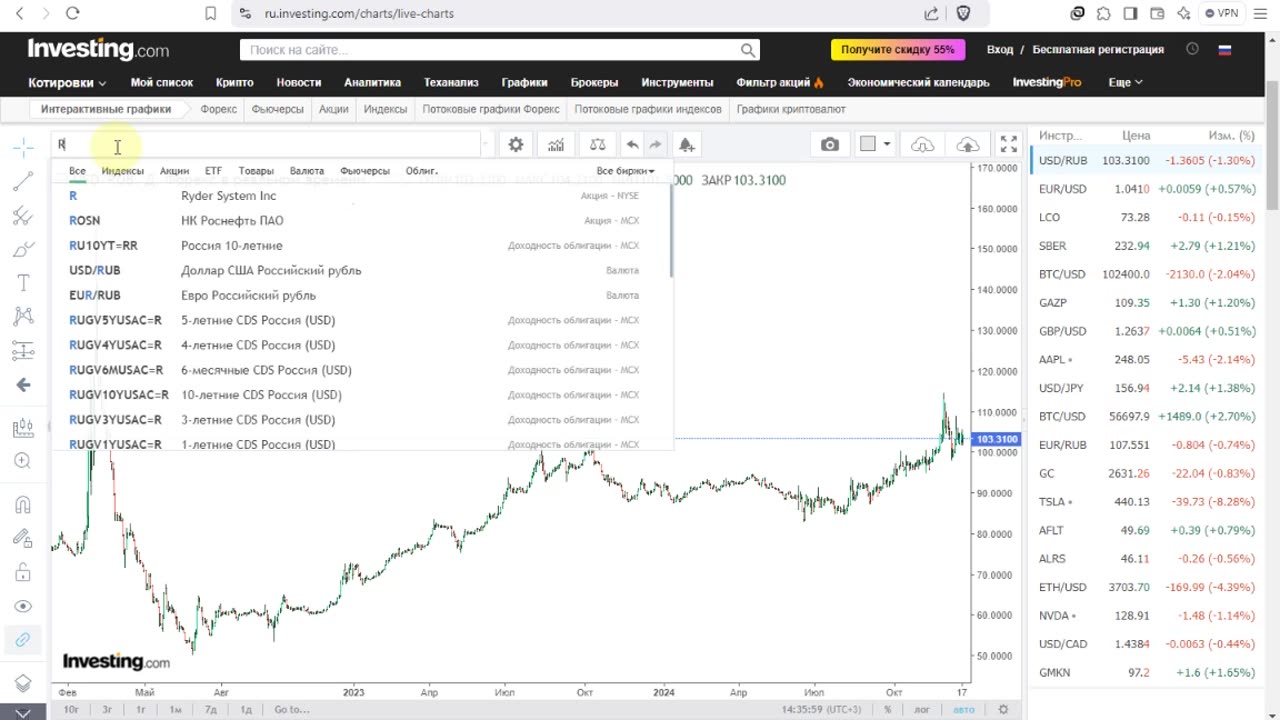Open the 'Все биржи' exchange dropdown

click(625, 171)
